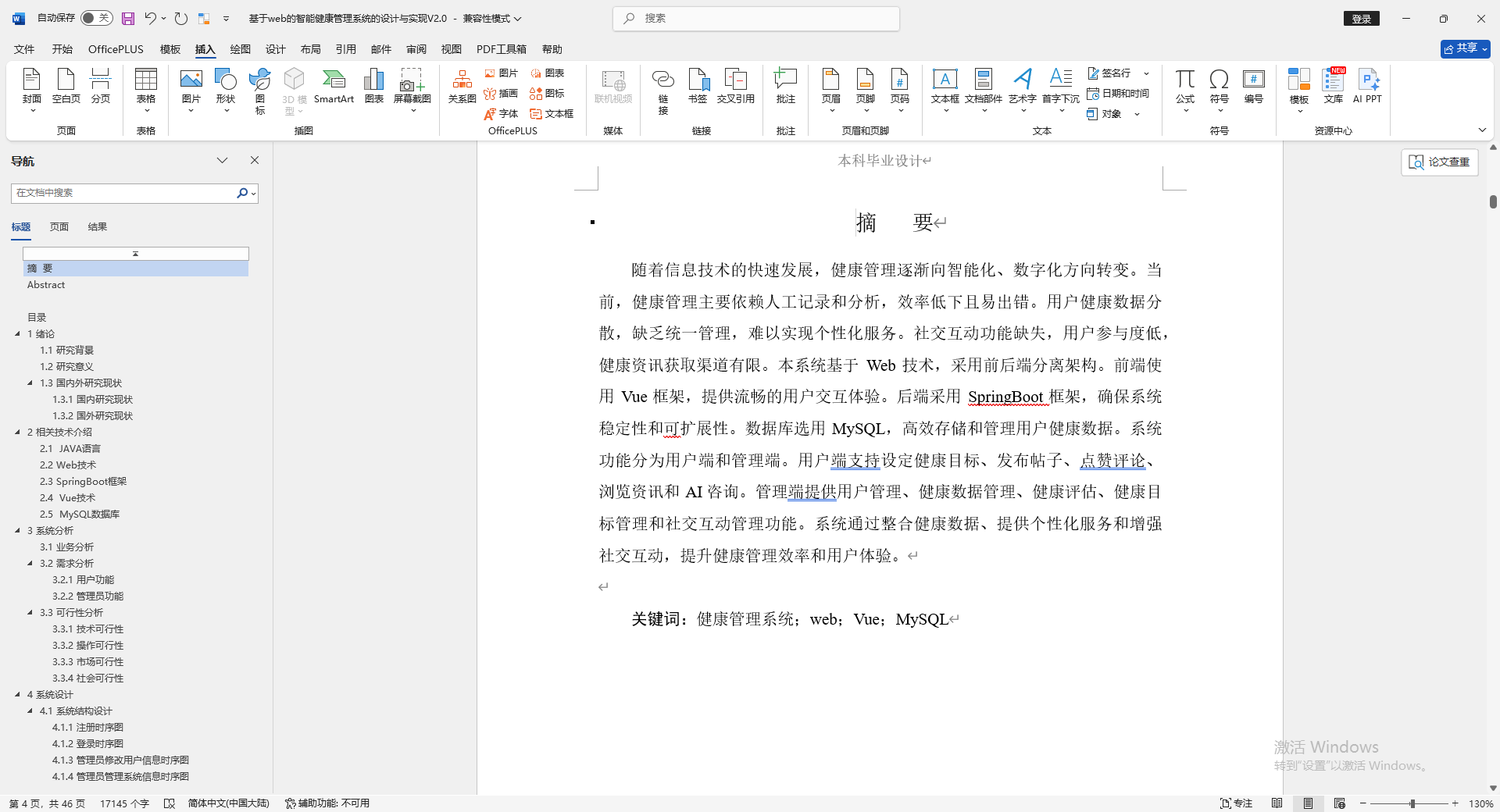This screenshot has height=812, width=1500.
Task: Open the Table (表格) insert menu
Action: (x=146, y=90)
